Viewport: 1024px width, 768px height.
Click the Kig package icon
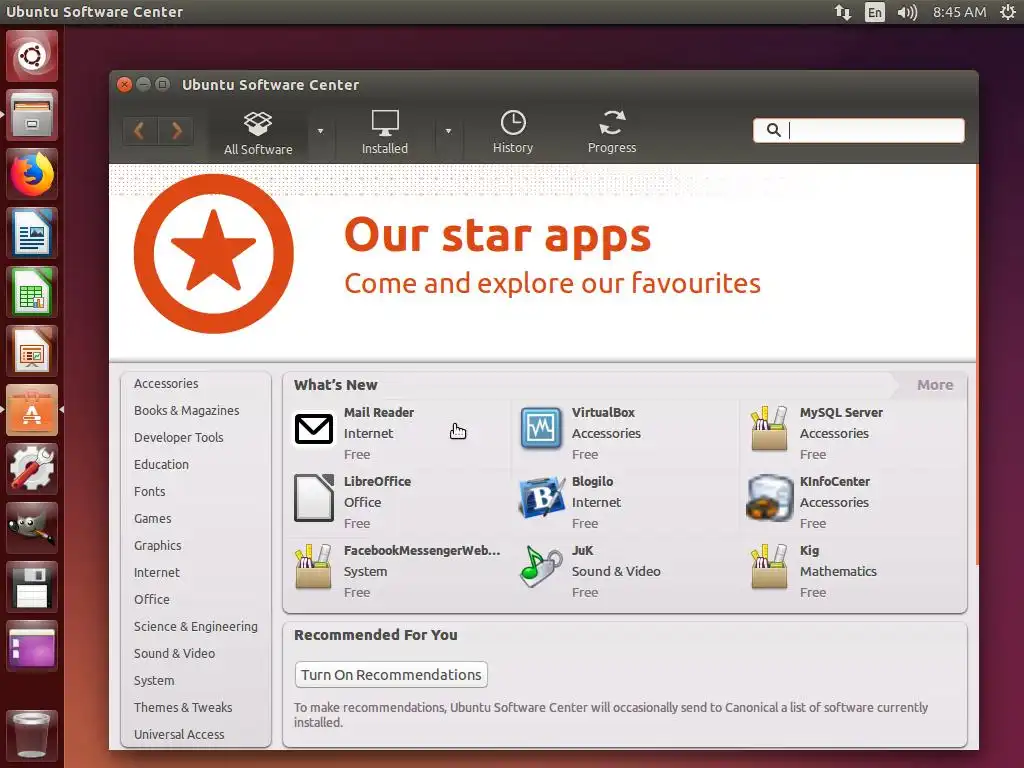coord(769,567)
